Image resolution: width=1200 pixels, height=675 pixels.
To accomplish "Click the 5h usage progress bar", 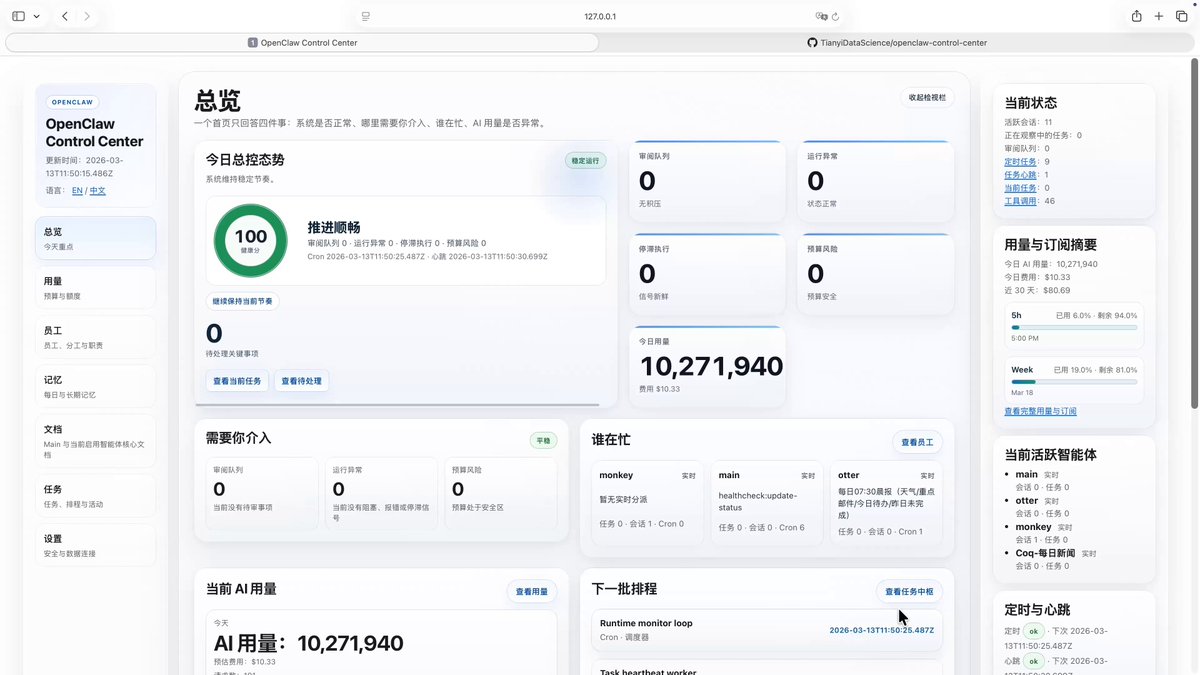I will [x=1074, y=327].
